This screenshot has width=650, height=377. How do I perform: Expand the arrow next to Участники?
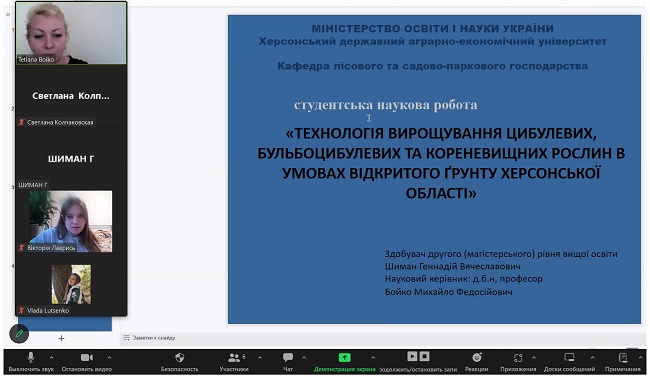pyautogui.click(x=260, y=357)
